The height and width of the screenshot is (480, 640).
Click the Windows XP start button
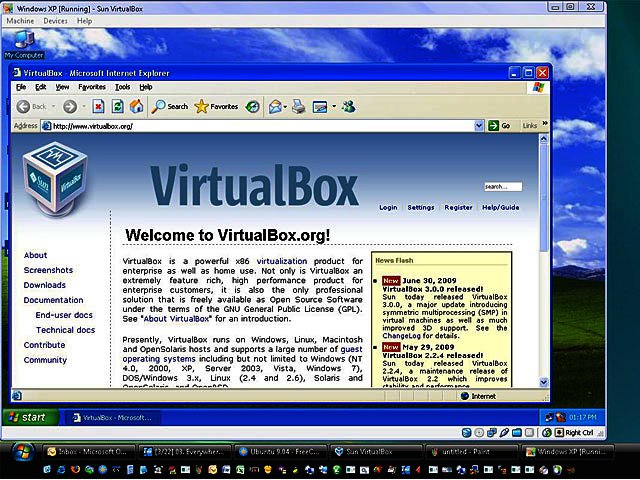[28, 417]
